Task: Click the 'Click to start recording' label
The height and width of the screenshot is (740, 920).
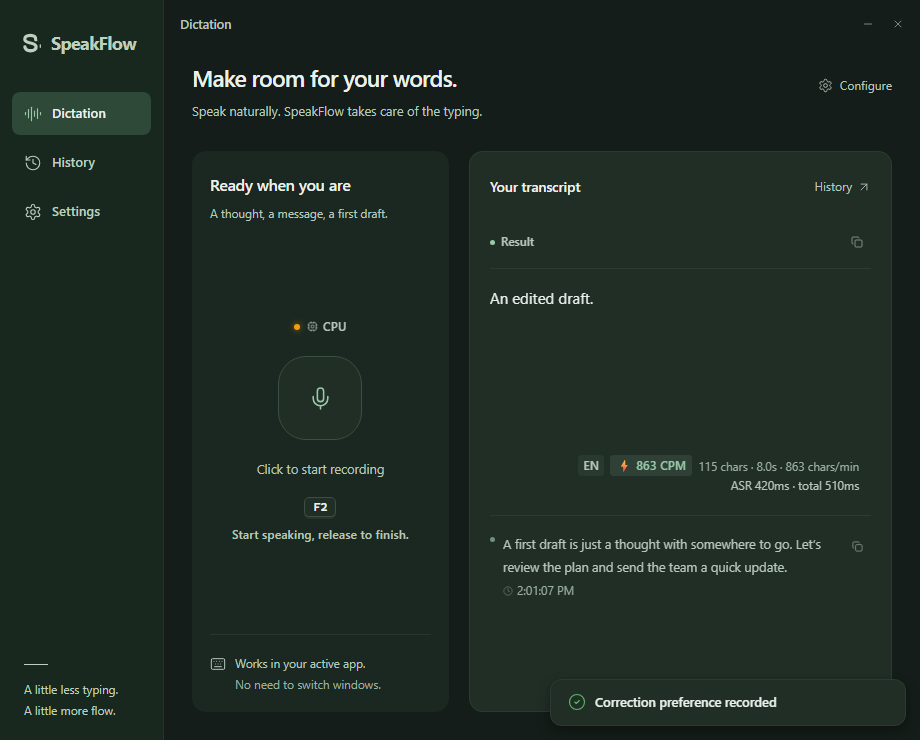Action: (320, 469)
